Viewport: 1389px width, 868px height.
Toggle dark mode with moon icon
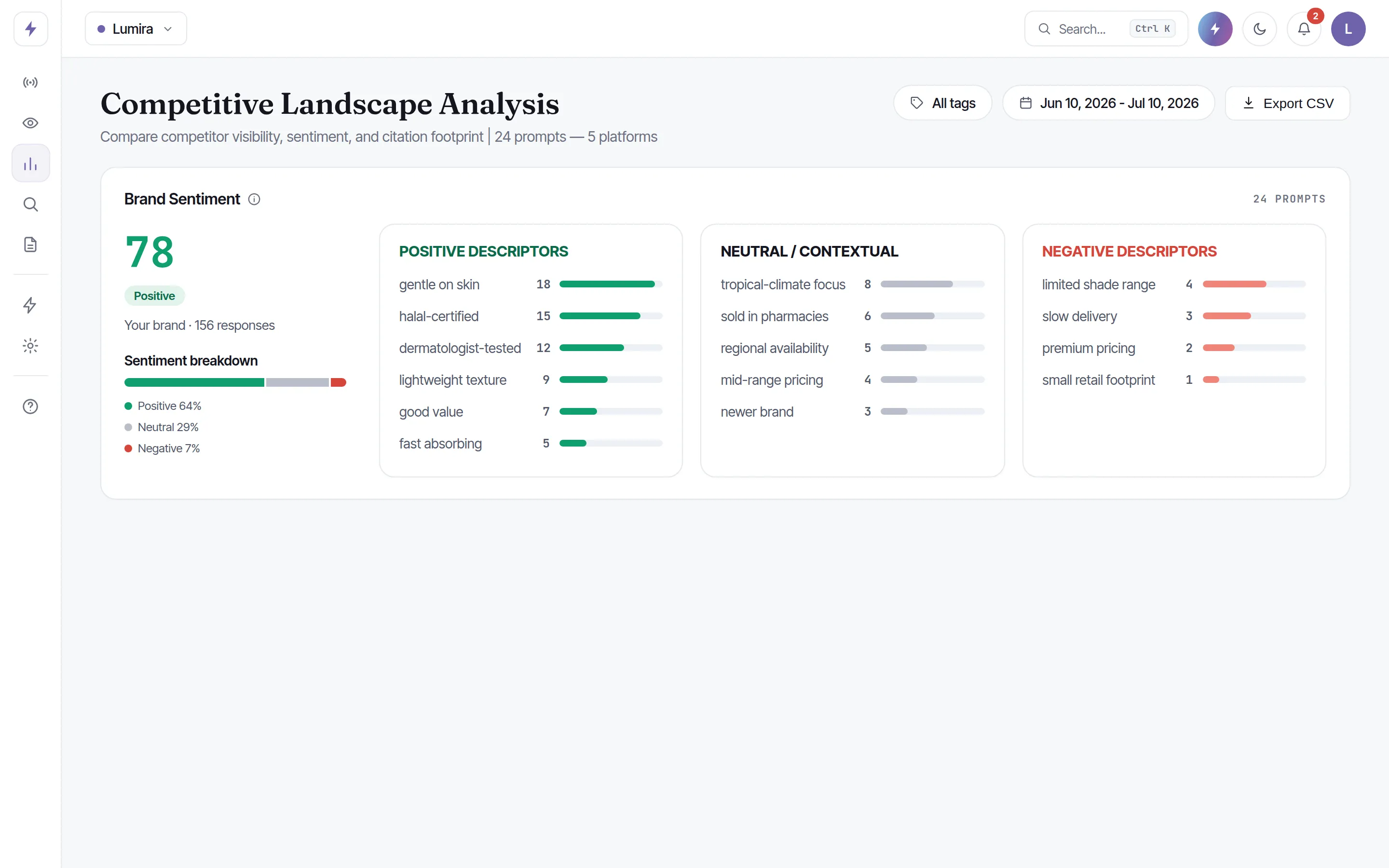click(x=1259, y=29)
